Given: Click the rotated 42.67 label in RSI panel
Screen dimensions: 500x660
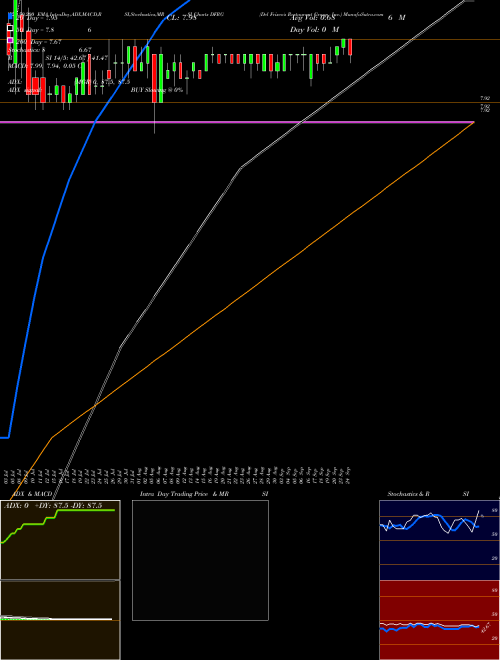Looking at the screenshot, I should 485,627.
